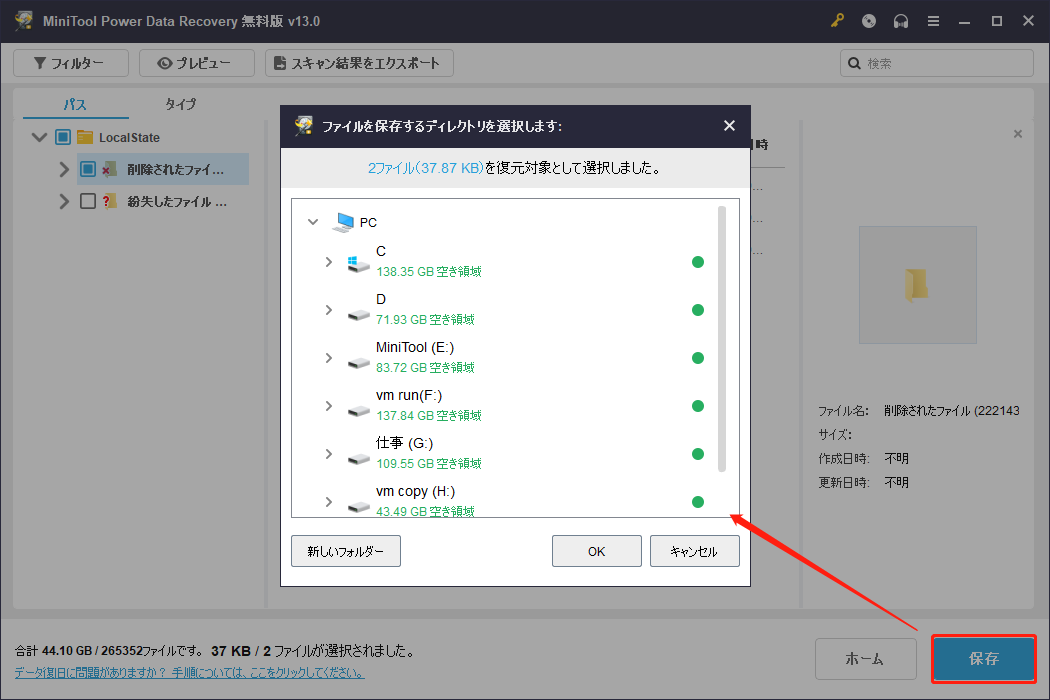
Task: Click the キャンセル button
Action: (x=694, y=551)
